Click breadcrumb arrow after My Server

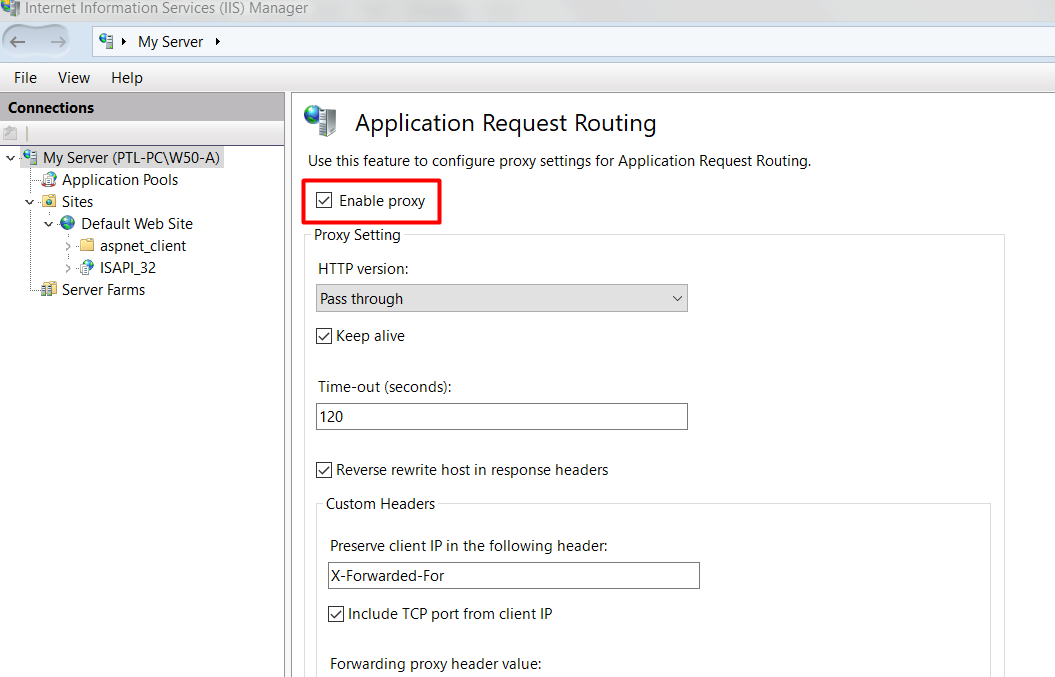tap(217, 42)
